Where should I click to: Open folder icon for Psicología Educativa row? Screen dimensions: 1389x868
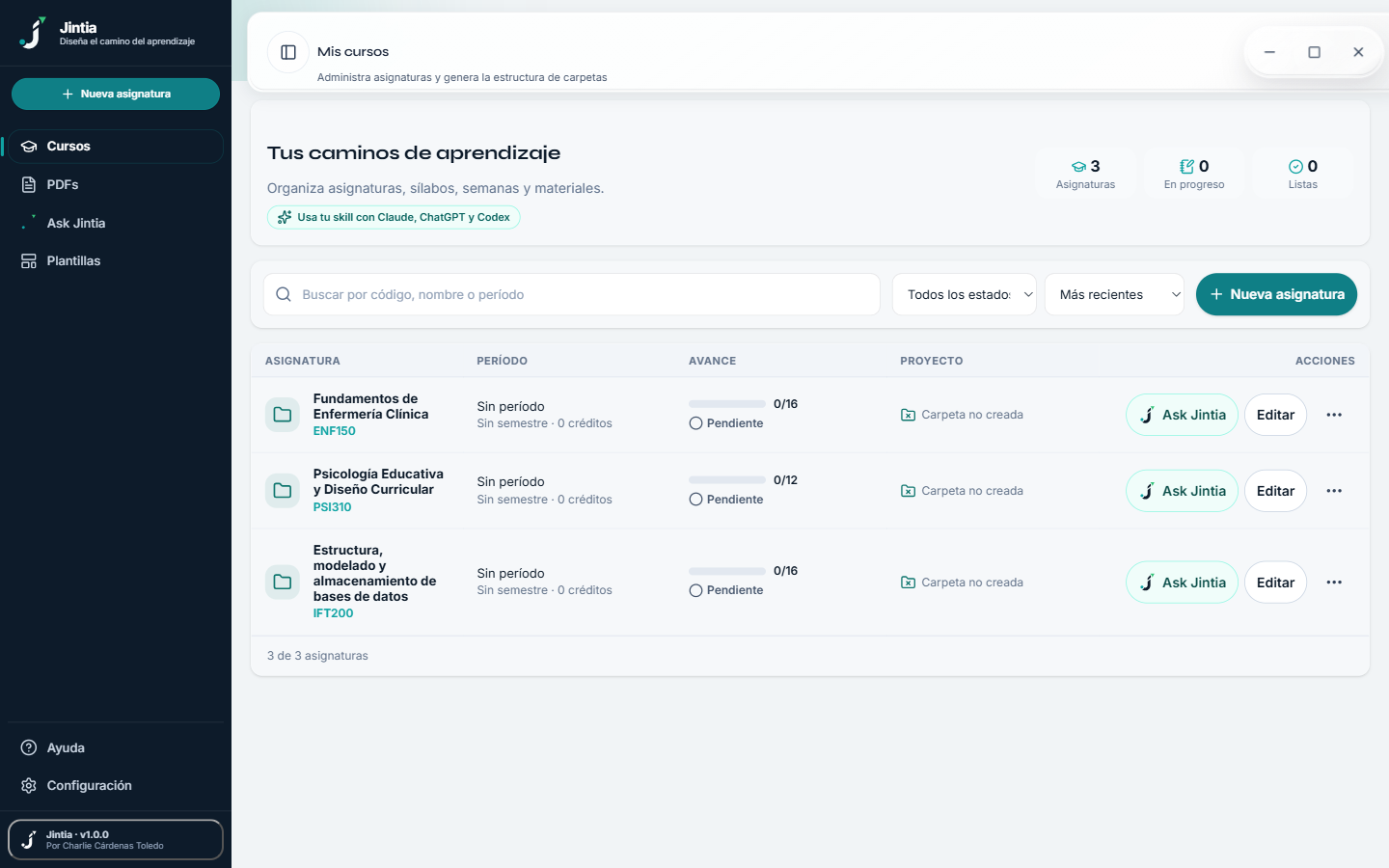(283, 491)
